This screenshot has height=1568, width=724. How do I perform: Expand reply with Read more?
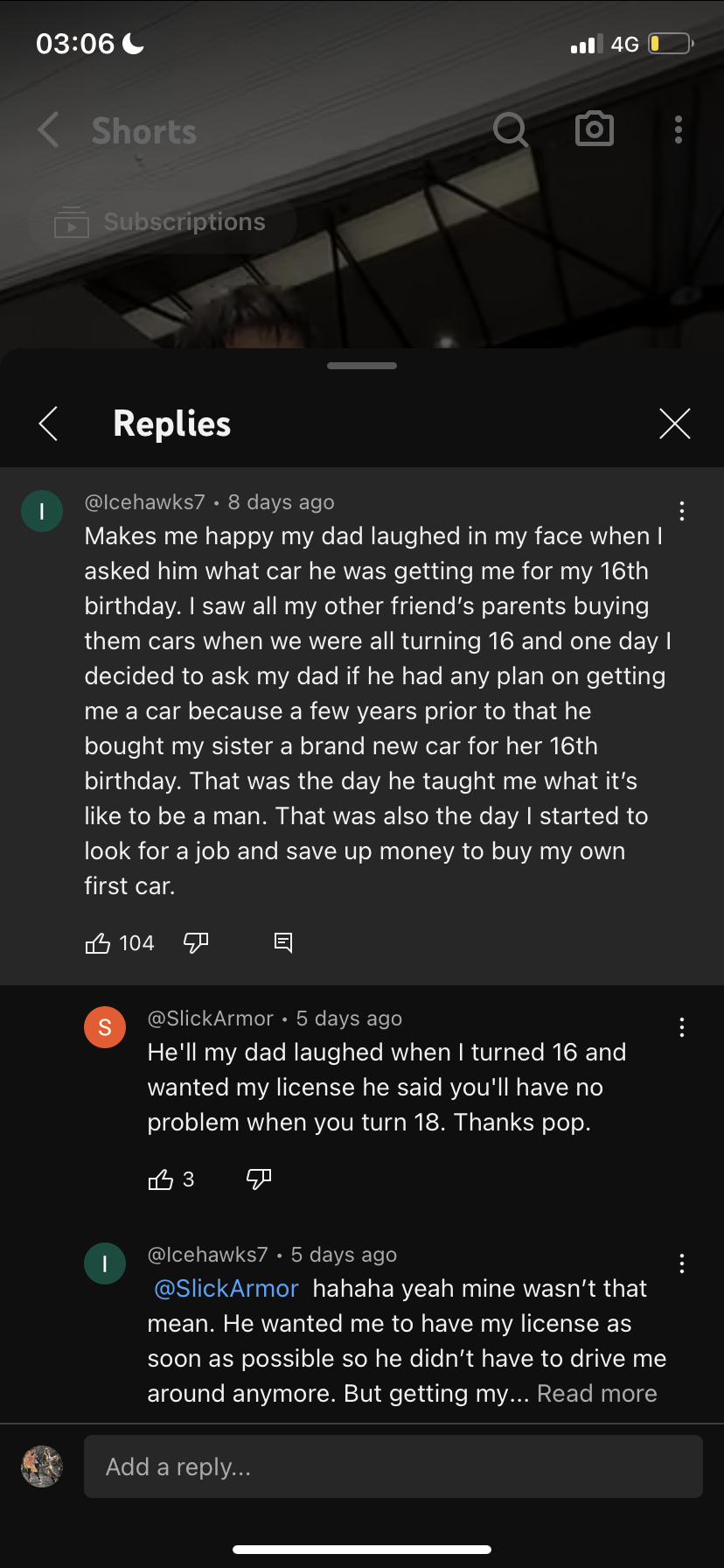pos(597,1393)
